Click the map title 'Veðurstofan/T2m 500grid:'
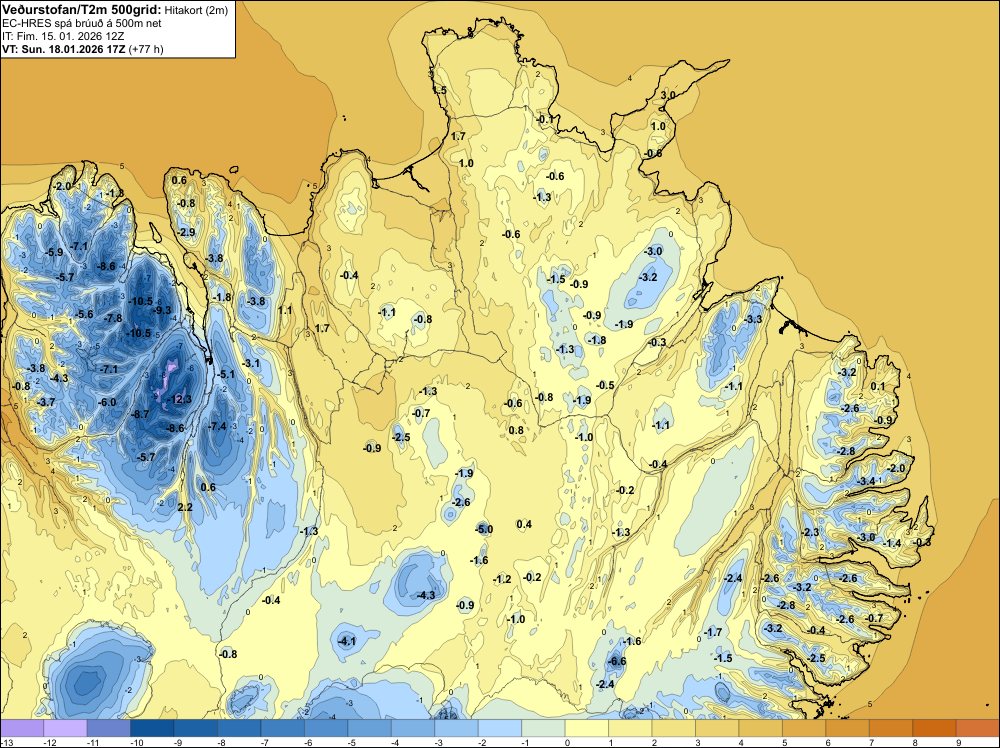The height and width of the screenshot is (748, 1000). [x=82, y=10]
